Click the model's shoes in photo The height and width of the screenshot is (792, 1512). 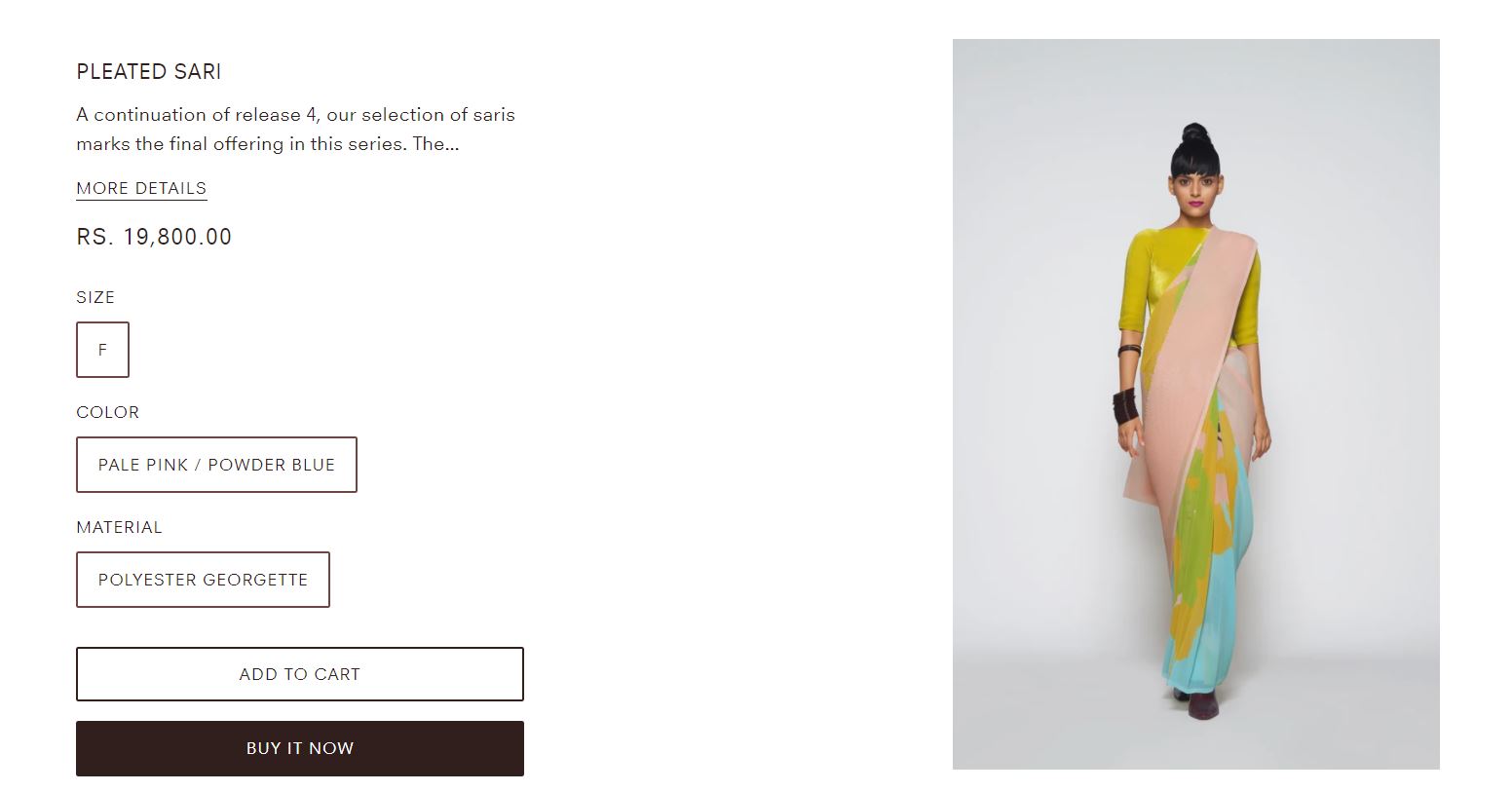1200,703
